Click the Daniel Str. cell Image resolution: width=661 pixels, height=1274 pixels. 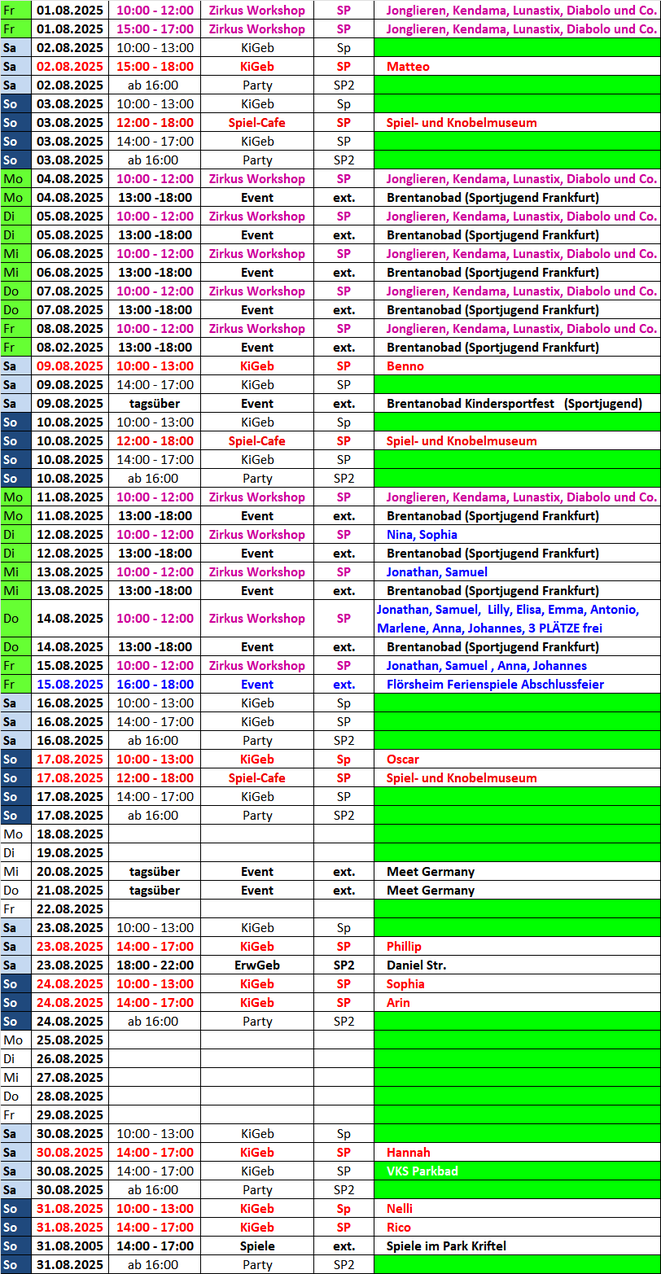(517, 965)
